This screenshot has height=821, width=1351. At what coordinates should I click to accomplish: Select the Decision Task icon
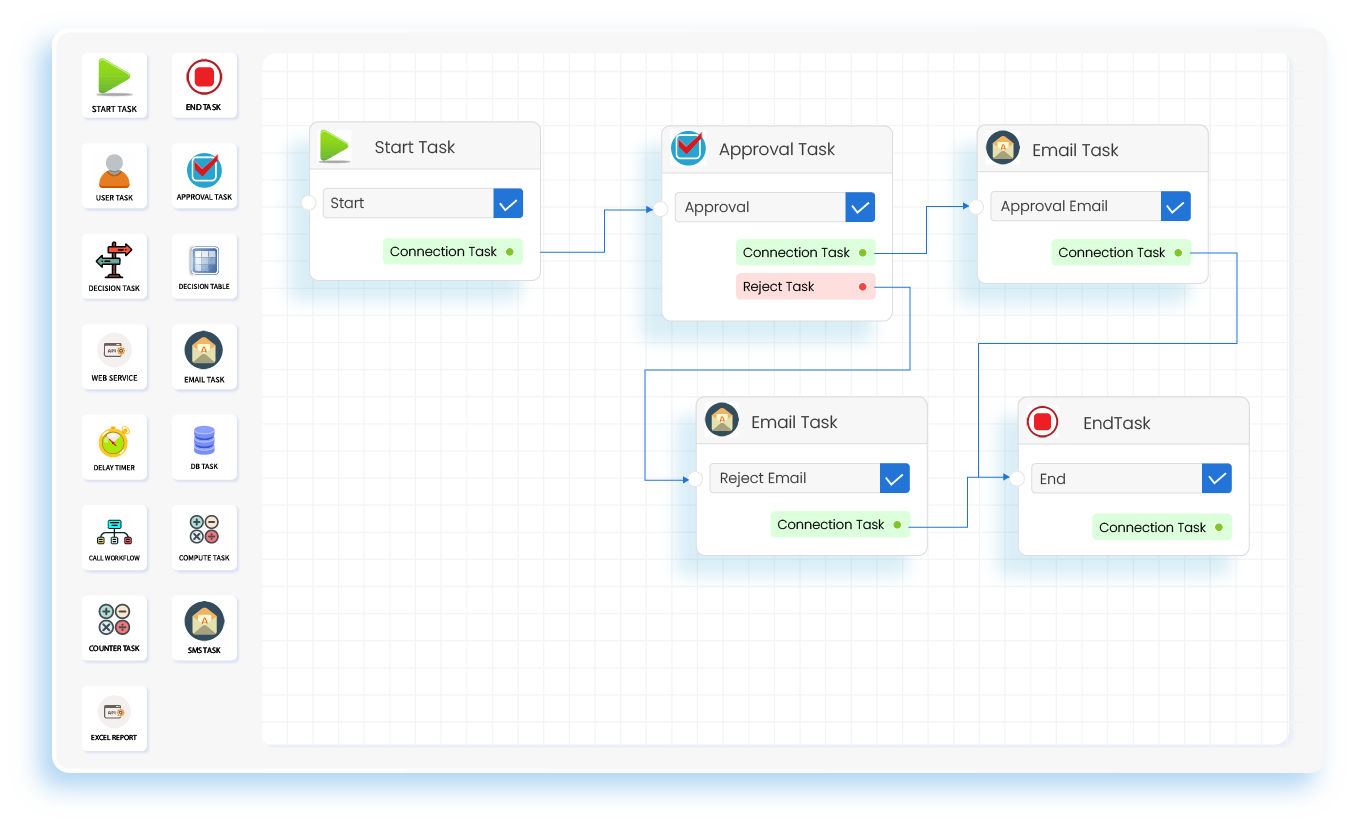point(114,260)
